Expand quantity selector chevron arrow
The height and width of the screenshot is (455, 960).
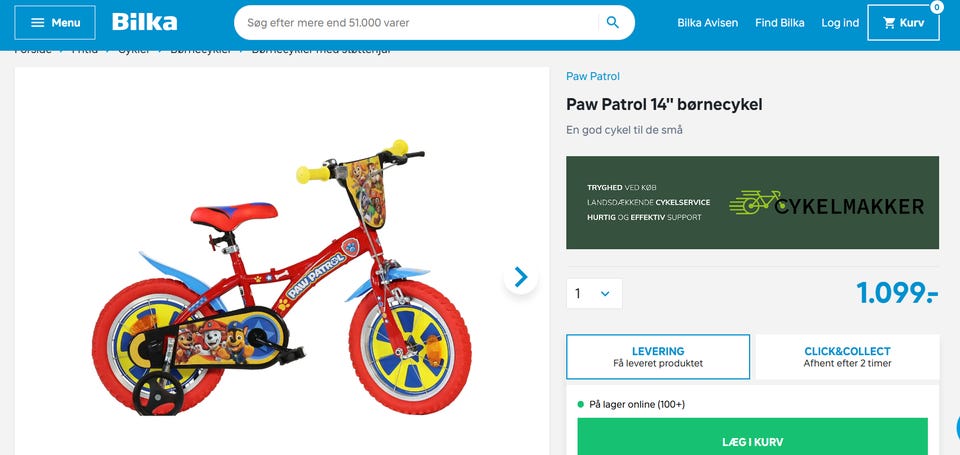click(606, 294)
